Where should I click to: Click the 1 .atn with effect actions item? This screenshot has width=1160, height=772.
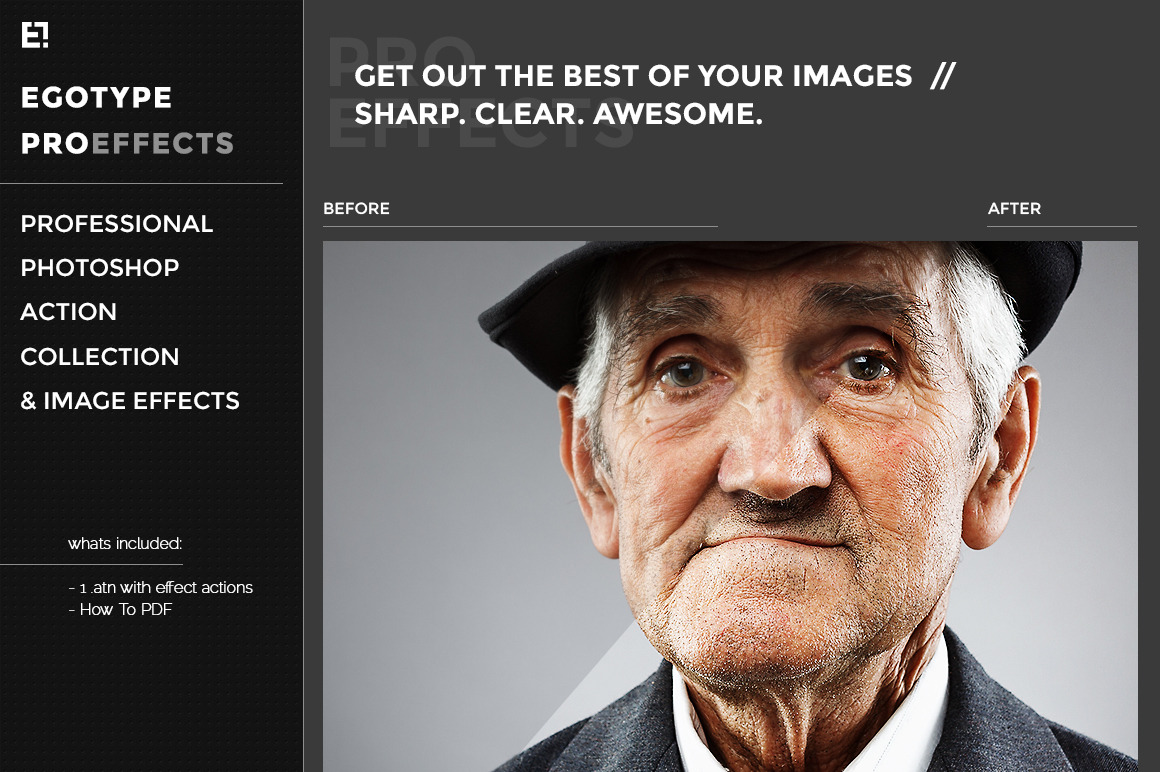(161, 588)
